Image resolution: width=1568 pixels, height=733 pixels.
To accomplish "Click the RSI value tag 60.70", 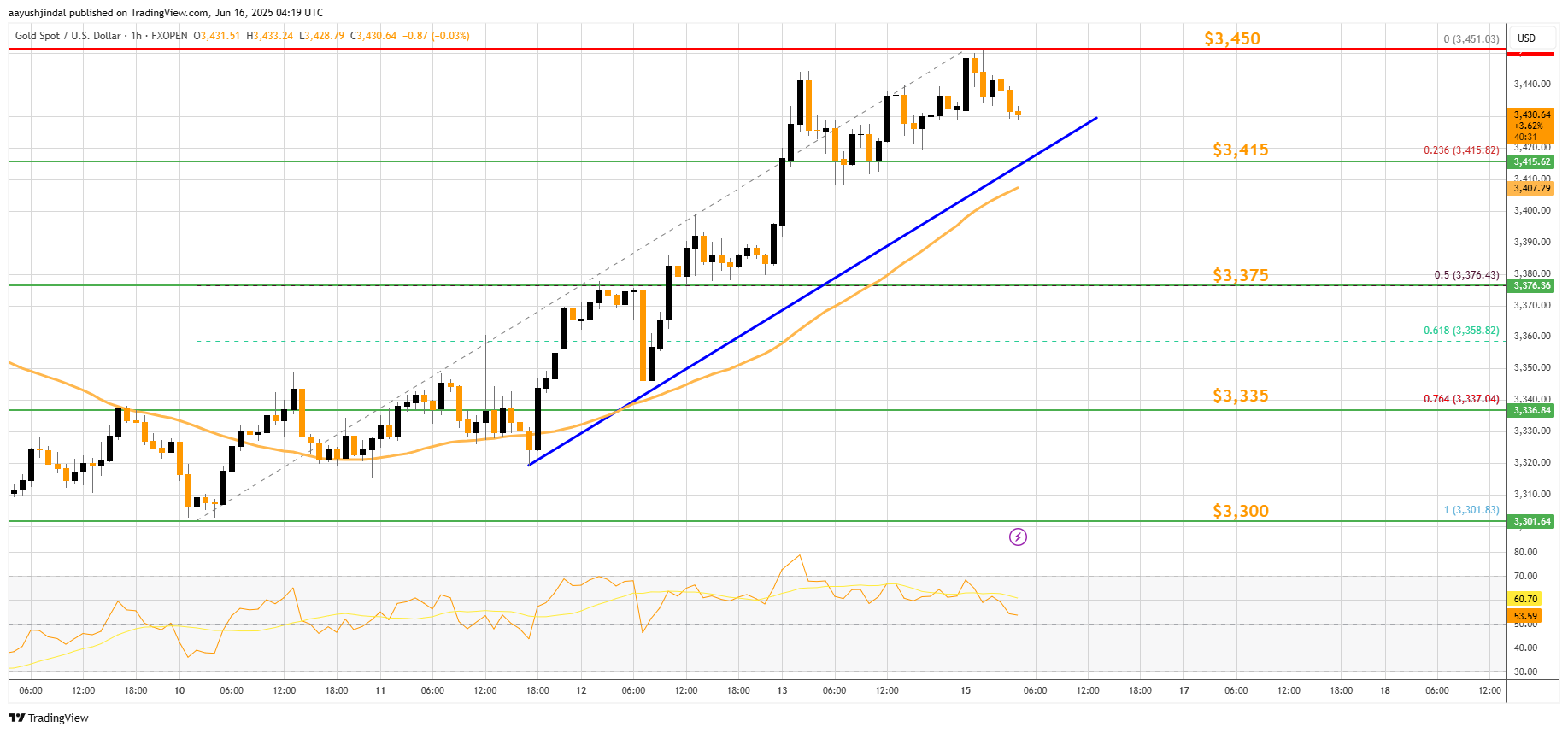I will (1525, 599).
